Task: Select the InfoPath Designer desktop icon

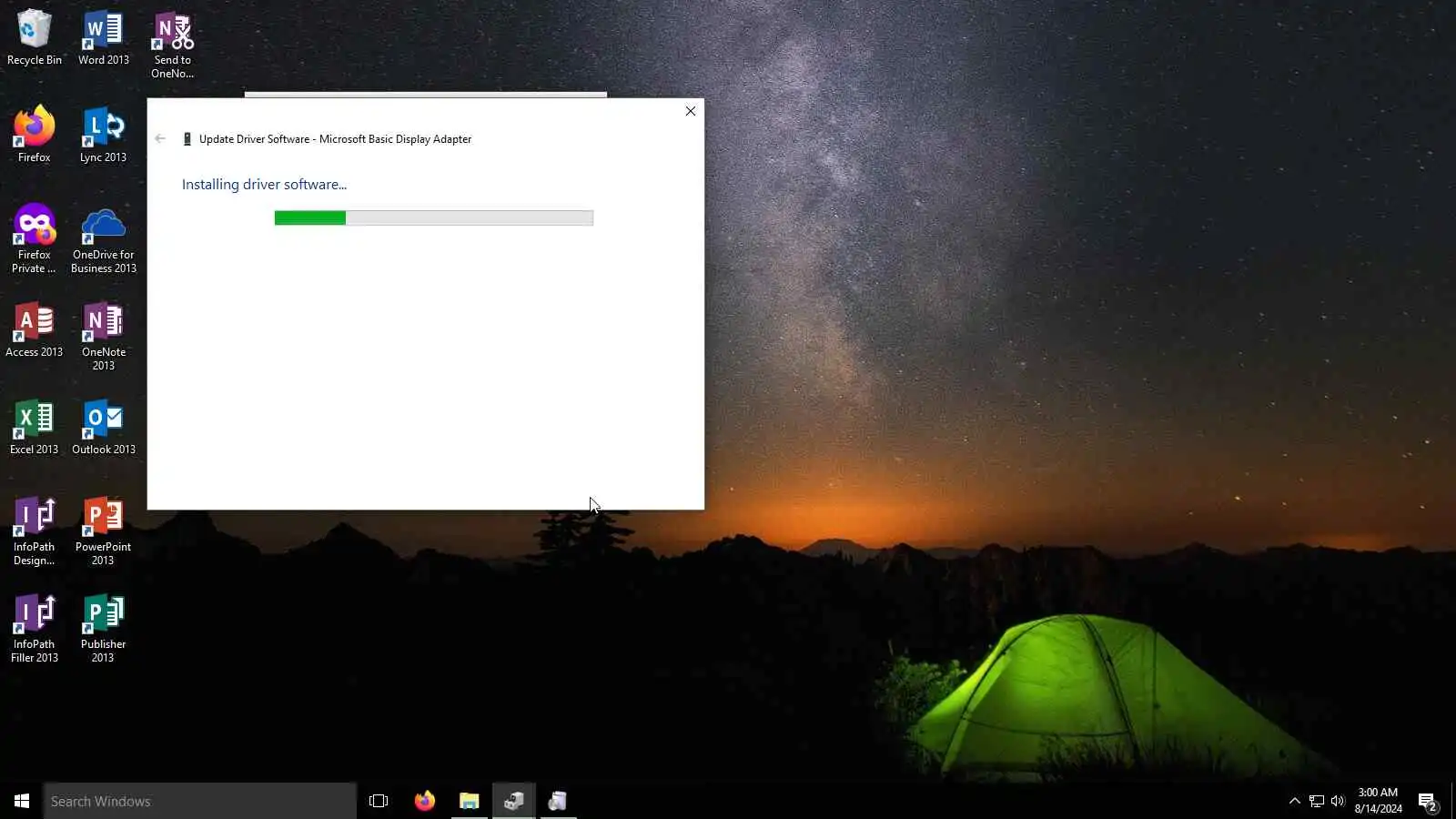Action: point(34,531)
